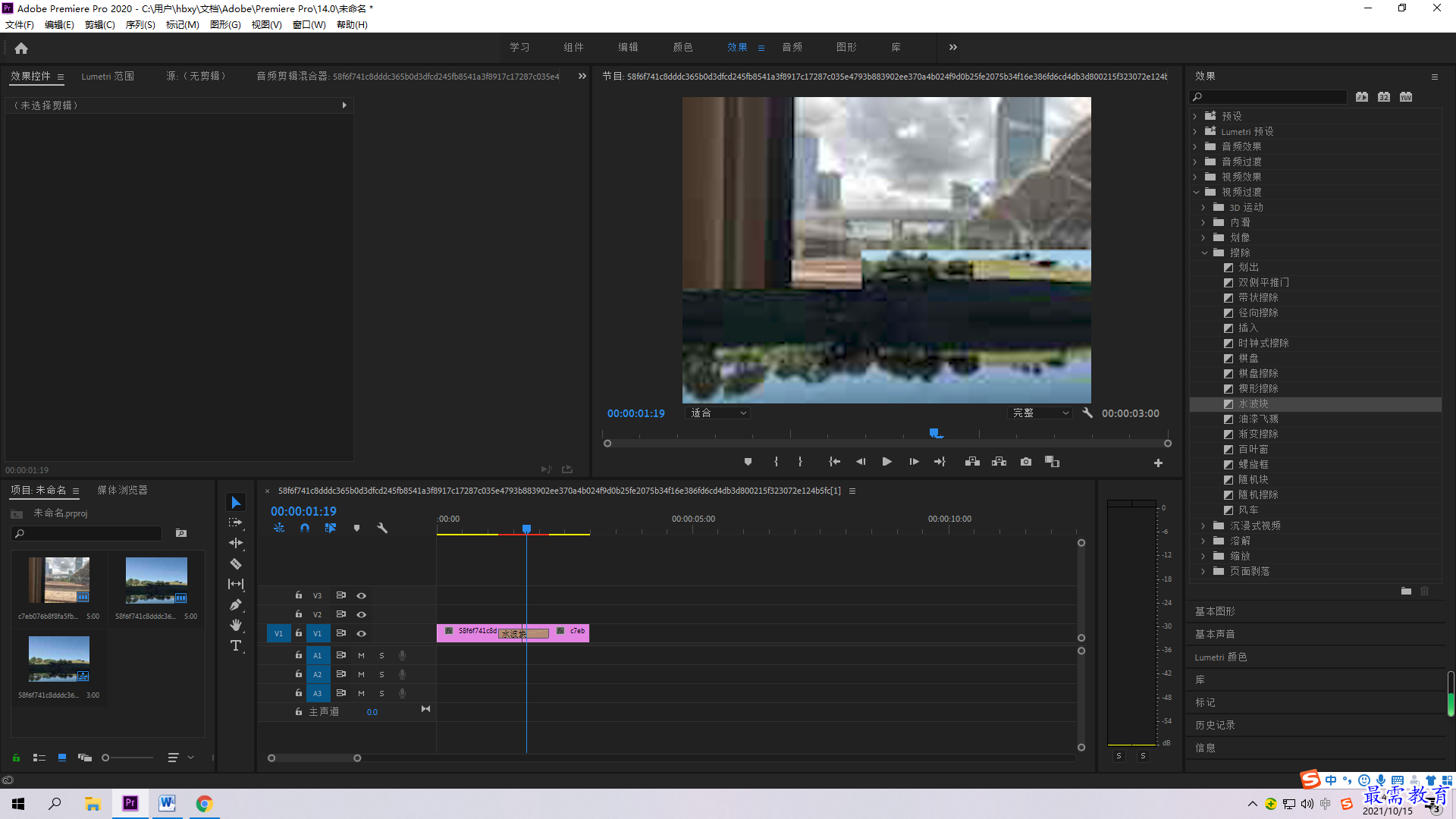Show more workspaces chevron

(x=953, y=47)
